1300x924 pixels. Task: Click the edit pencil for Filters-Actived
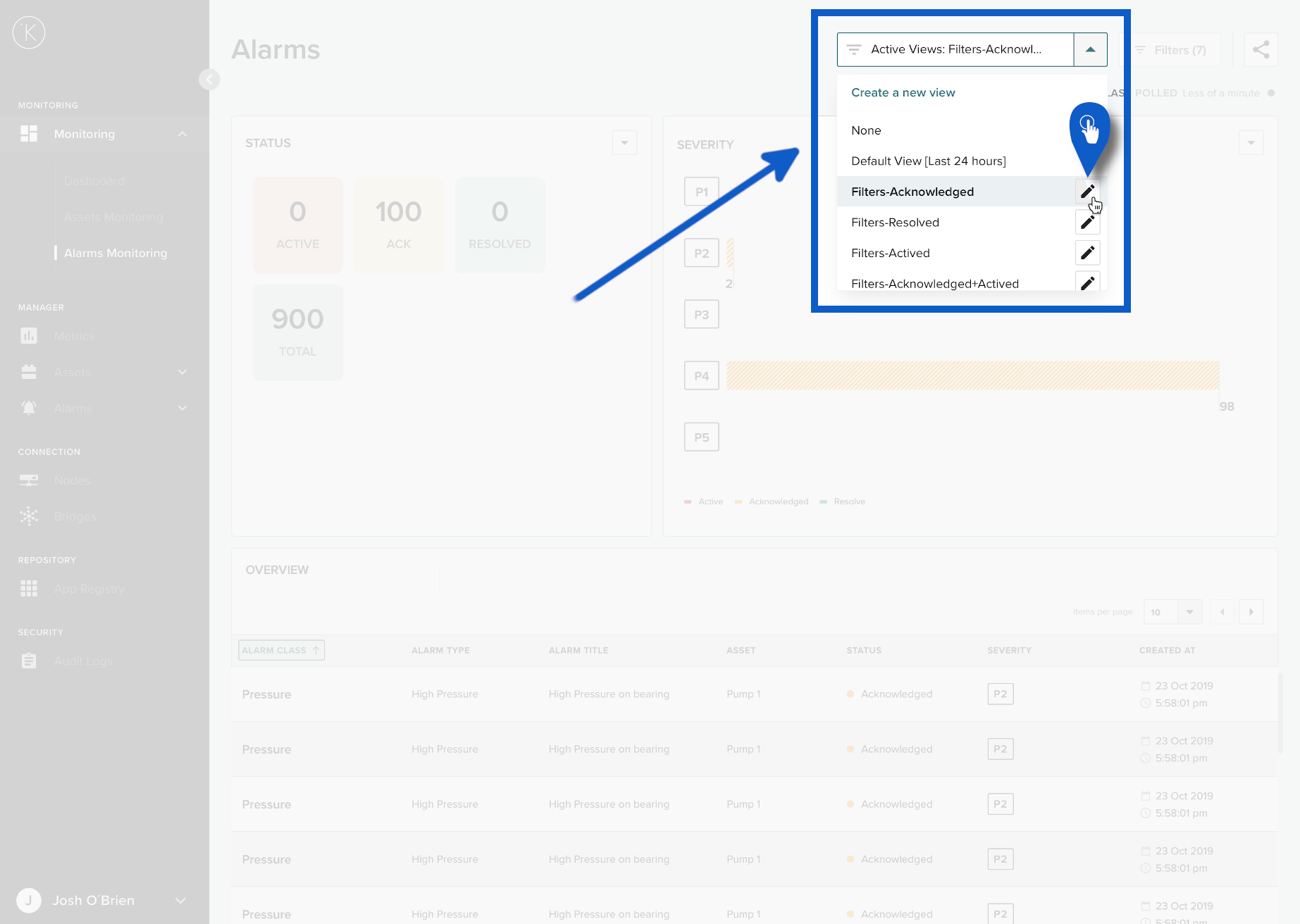(1087, 253)
